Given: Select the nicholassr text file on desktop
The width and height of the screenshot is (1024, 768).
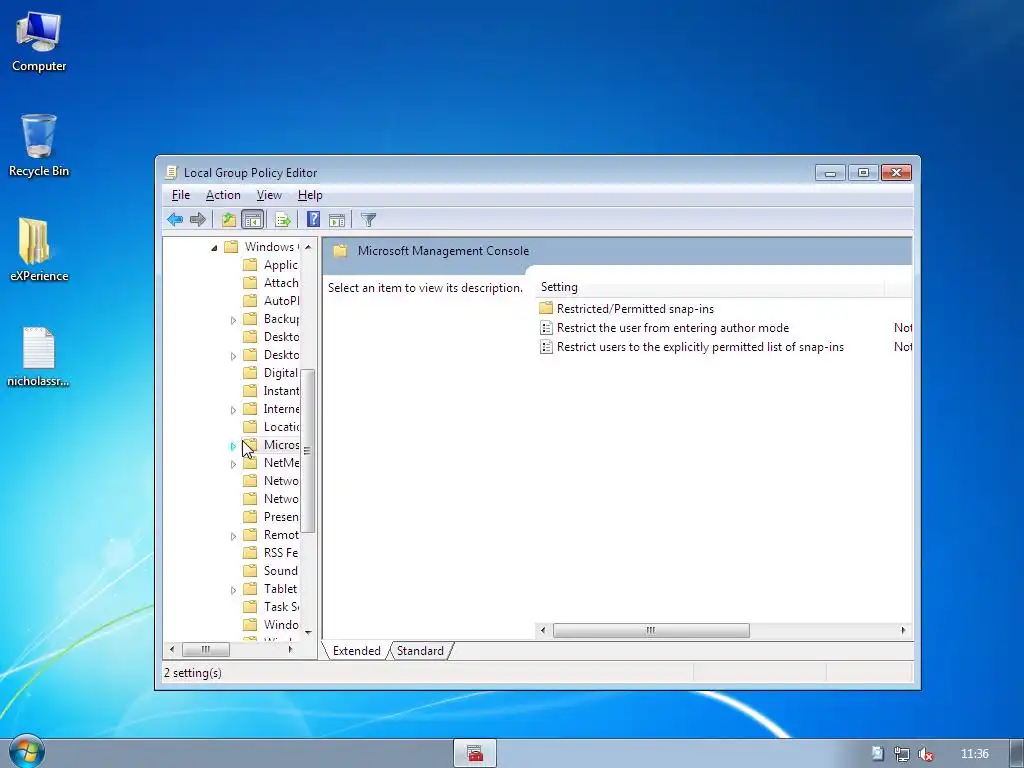Looking at the screenshot, I should point(39,357).
